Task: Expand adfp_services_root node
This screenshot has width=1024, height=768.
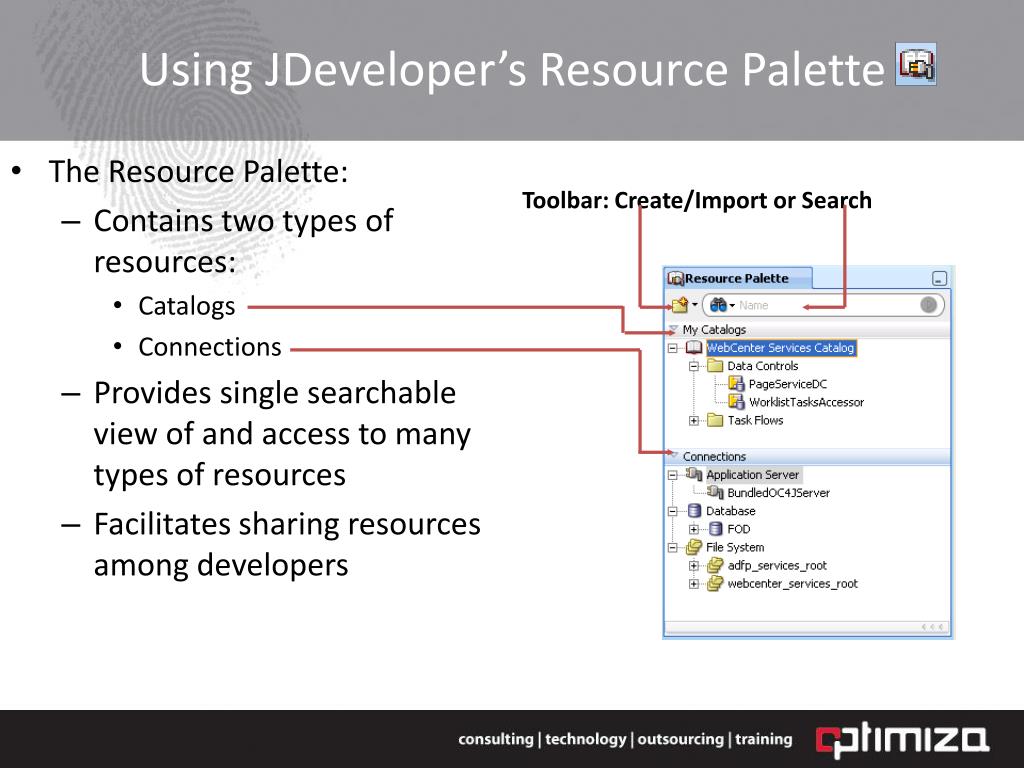Action: coord(694,566)
